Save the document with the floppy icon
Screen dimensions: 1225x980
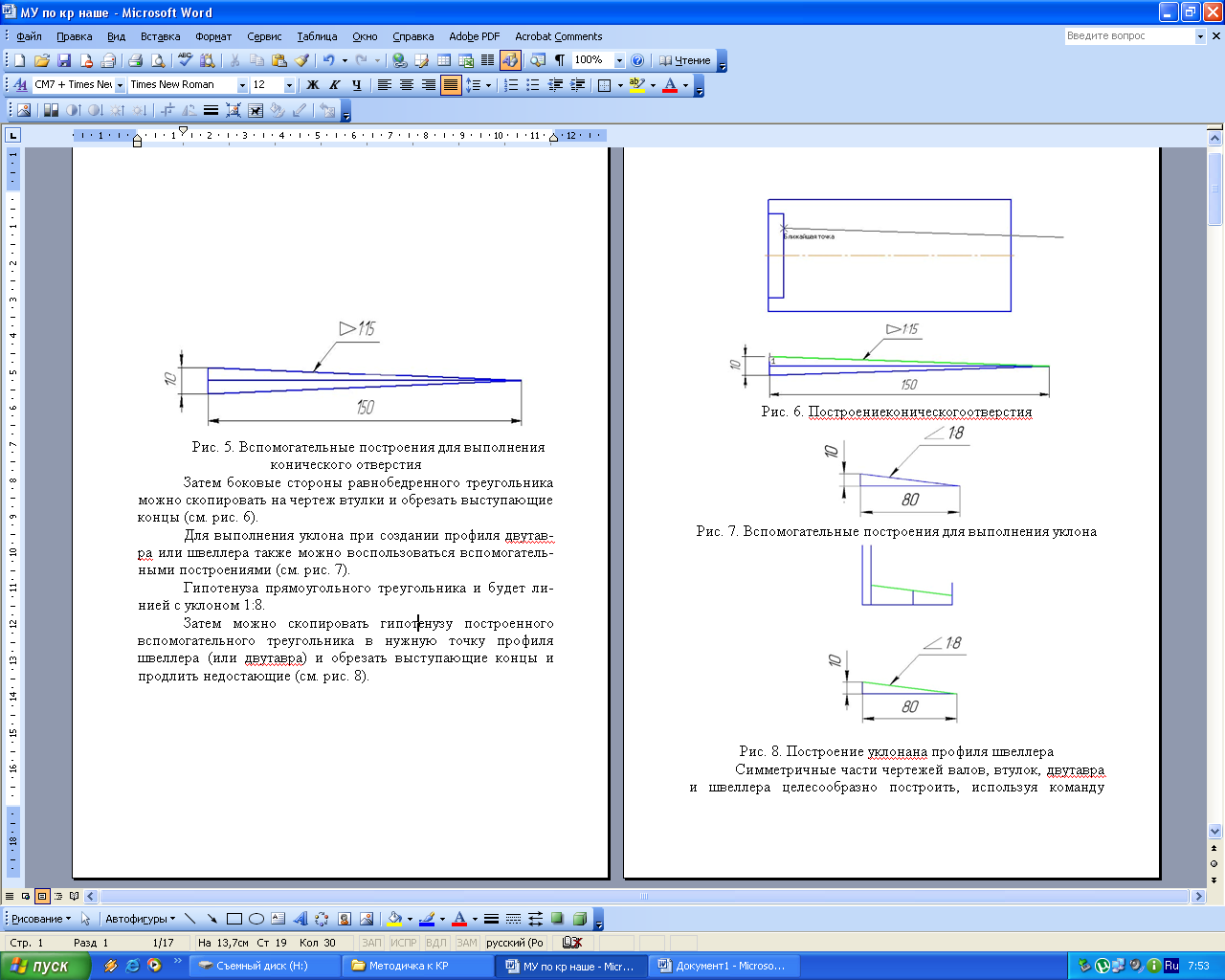64,60
